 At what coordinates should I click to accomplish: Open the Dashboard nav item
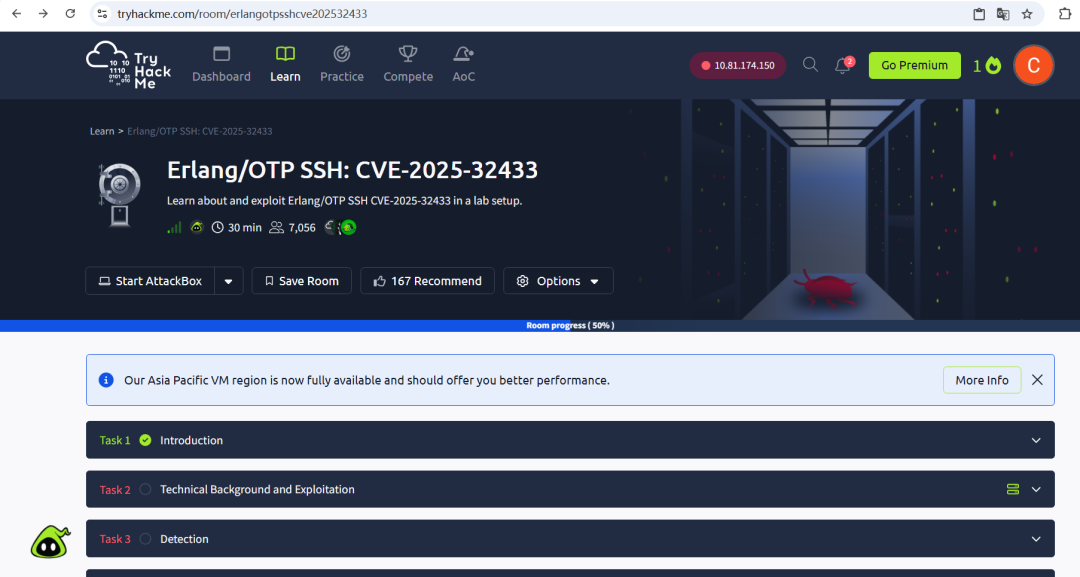(221, 65)
